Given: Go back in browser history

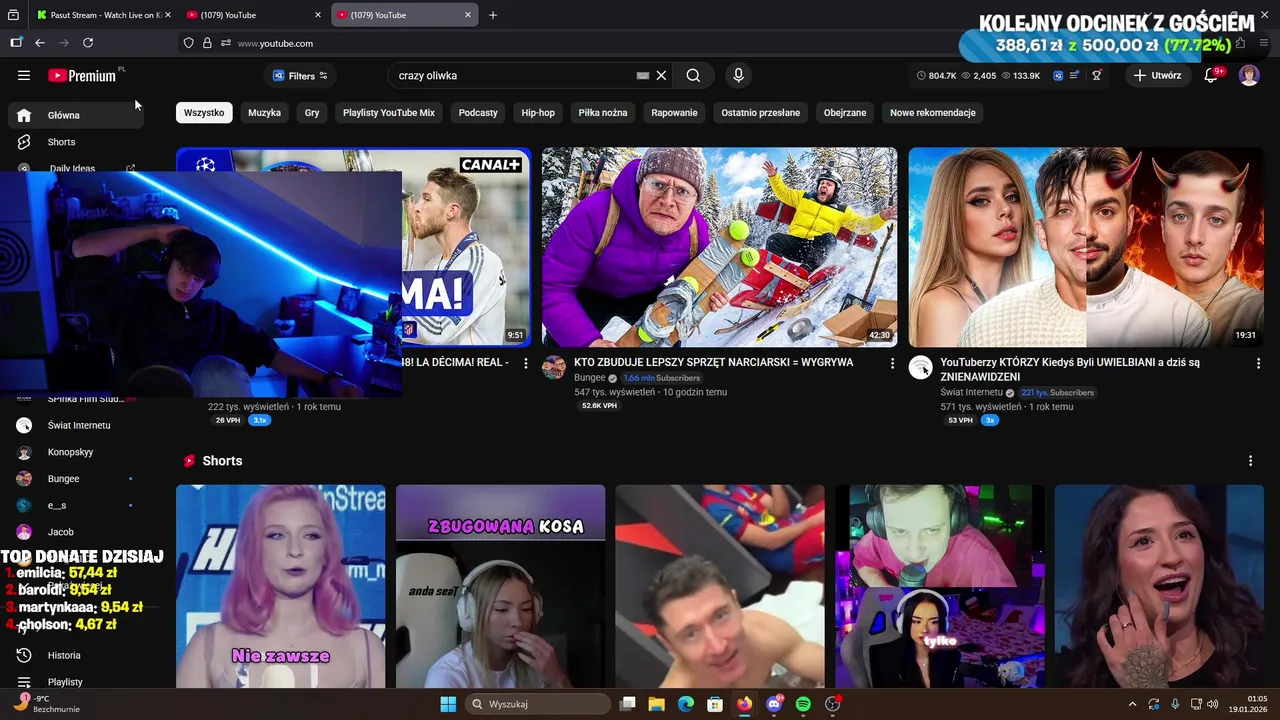Looking at the screenshot, I should (x=40, y=43).
